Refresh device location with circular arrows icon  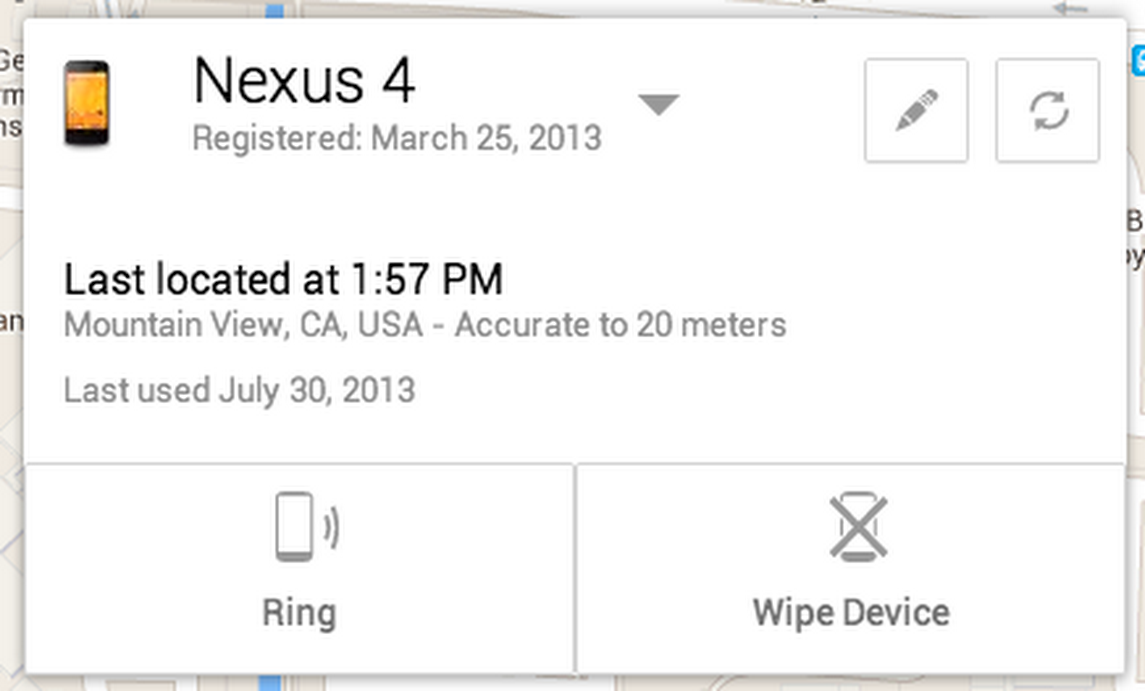(1048, 110)
